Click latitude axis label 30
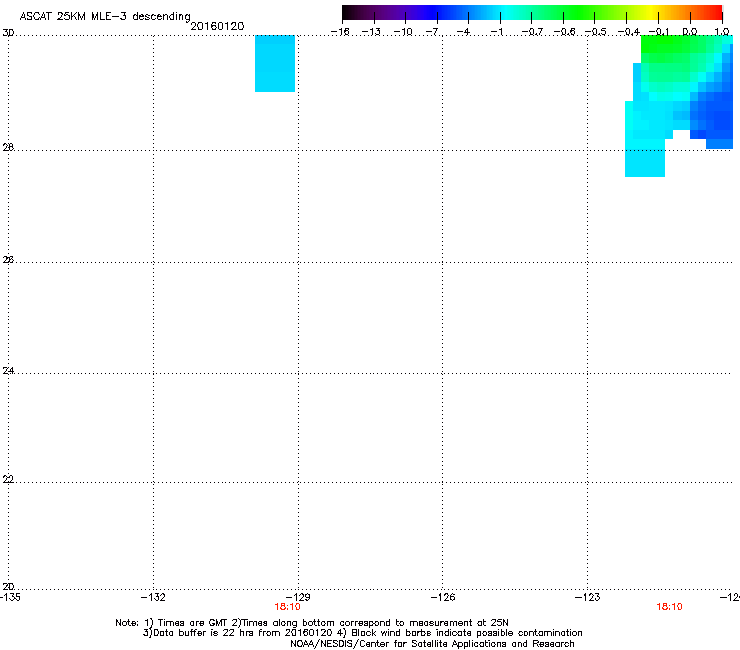The height and width of the screenshot is (650, 740). pos(8,33)
